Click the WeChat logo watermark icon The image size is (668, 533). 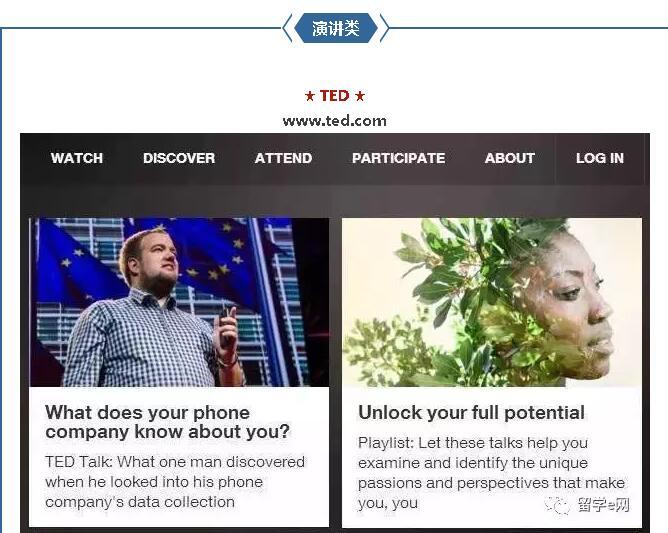557,505
